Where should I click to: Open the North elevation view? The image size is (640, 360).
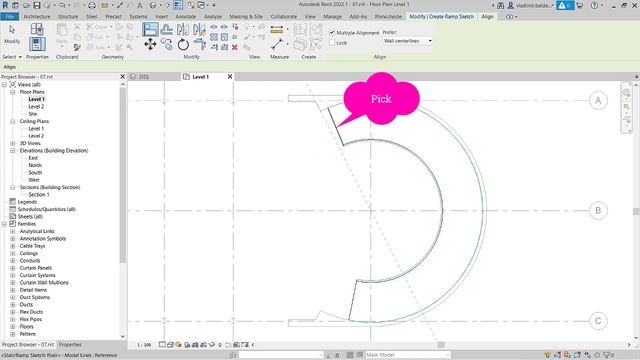click(35, 165)
